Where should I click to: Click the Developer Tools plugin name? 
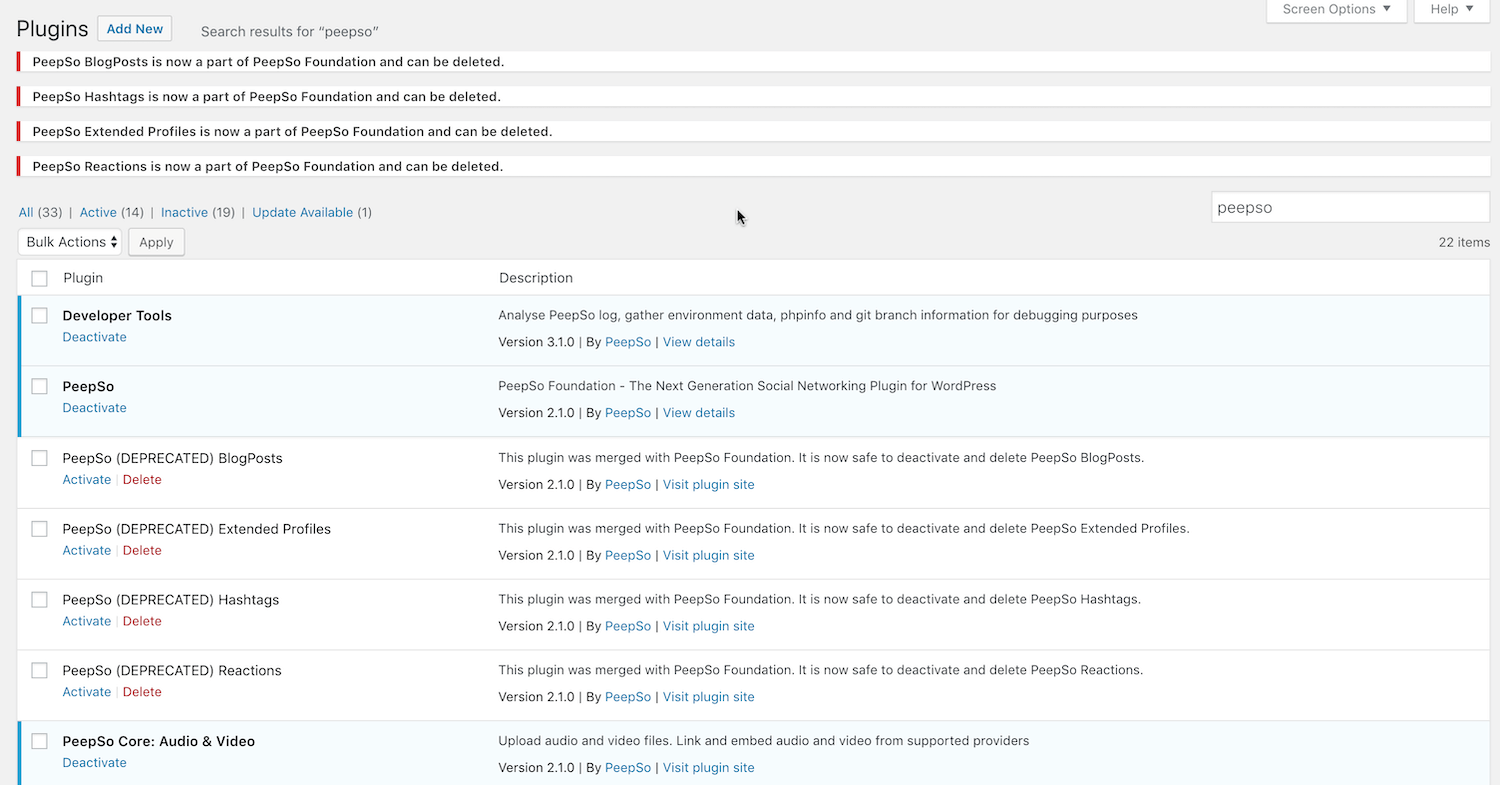pos(117,316)
